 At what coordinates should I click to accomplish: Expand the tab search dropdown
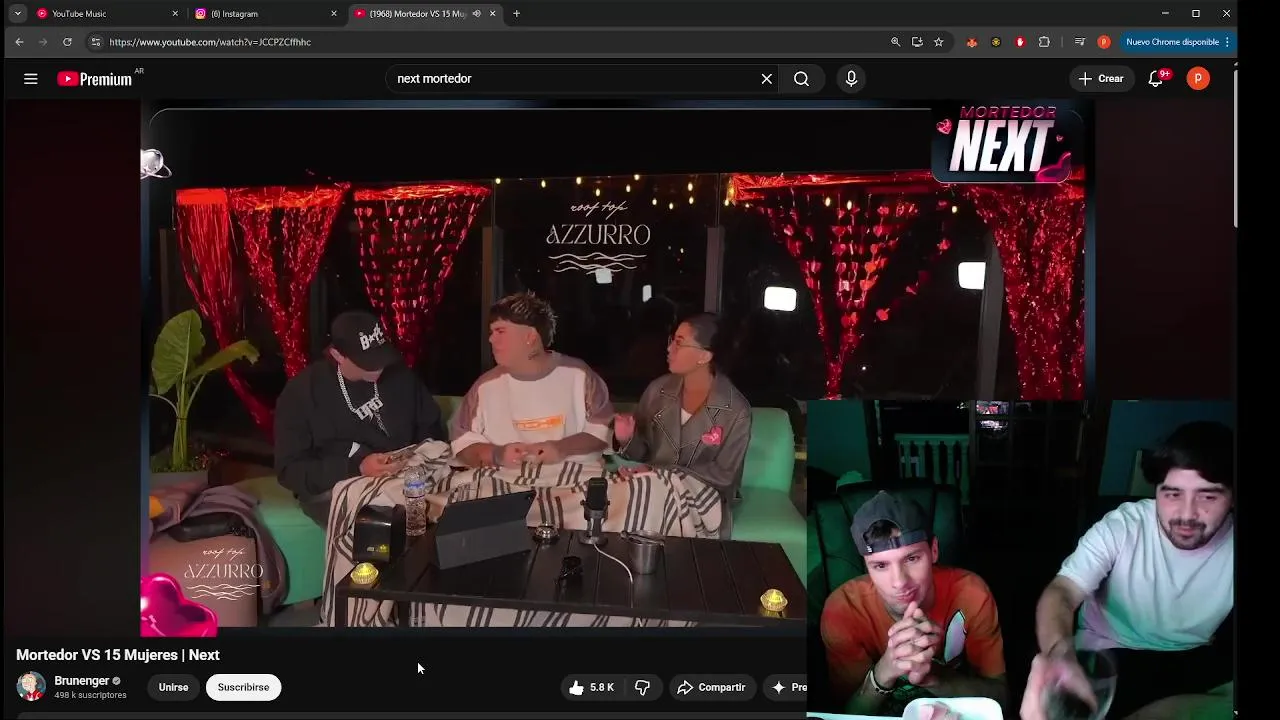(17, 13)
